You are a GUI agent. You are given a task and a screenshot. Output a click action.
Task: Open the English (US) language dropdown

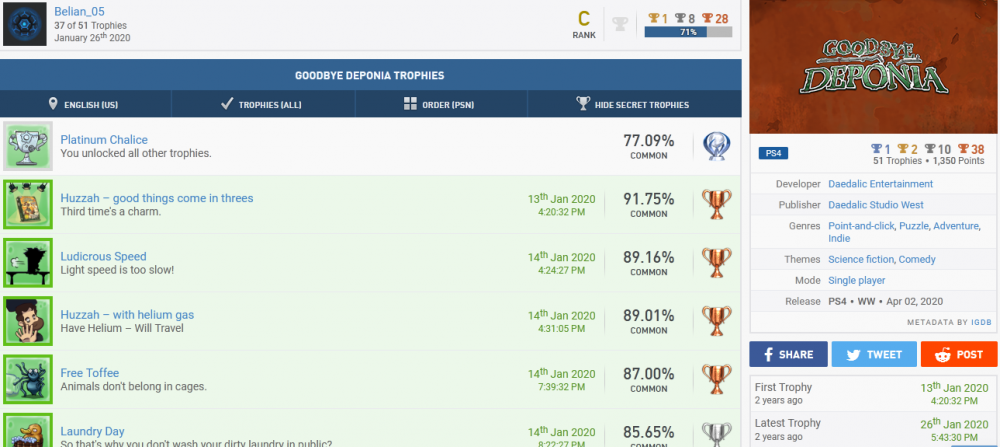(85, 105)
